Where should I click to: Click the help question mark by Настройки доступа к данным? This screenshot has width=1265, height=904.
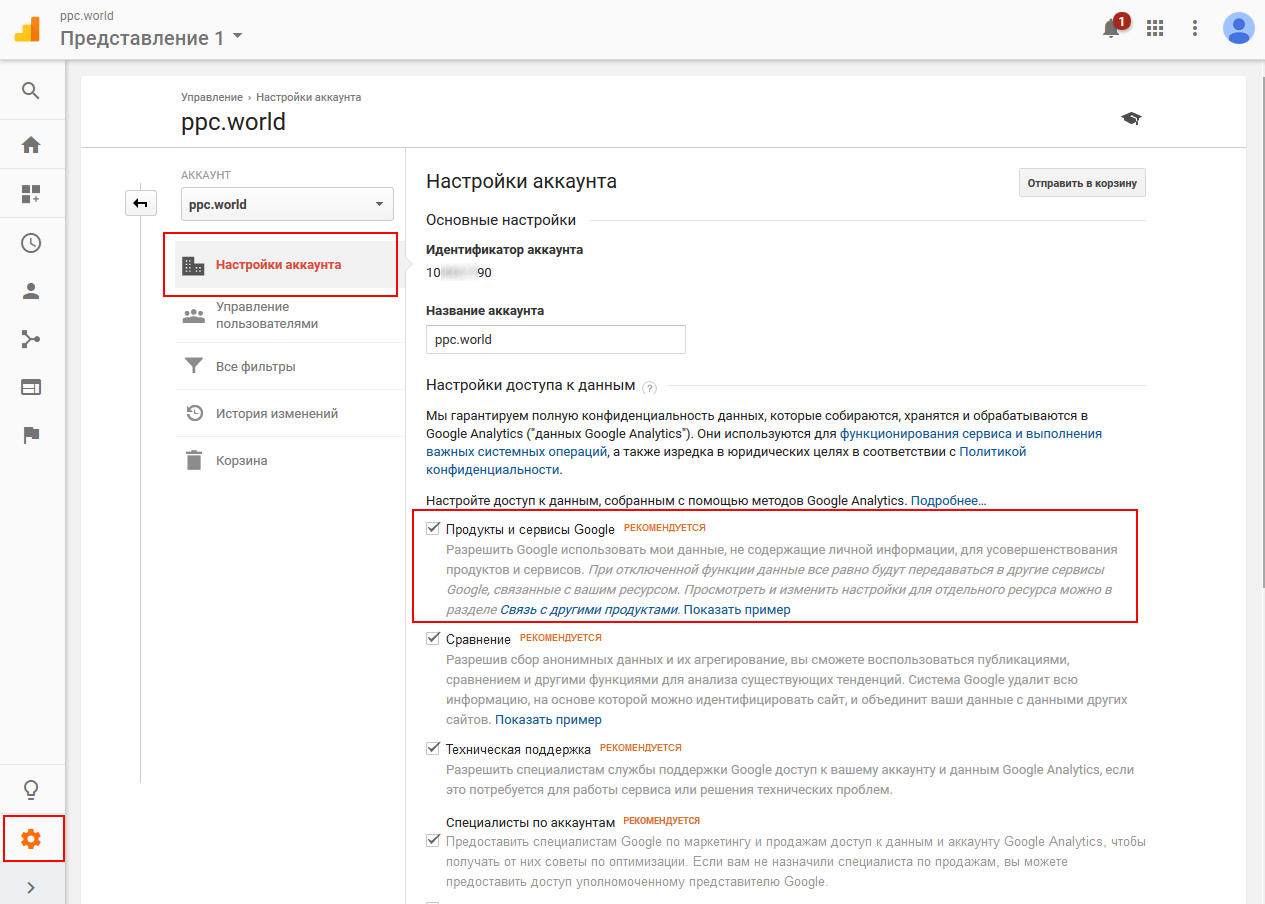[x=650, y=387]
